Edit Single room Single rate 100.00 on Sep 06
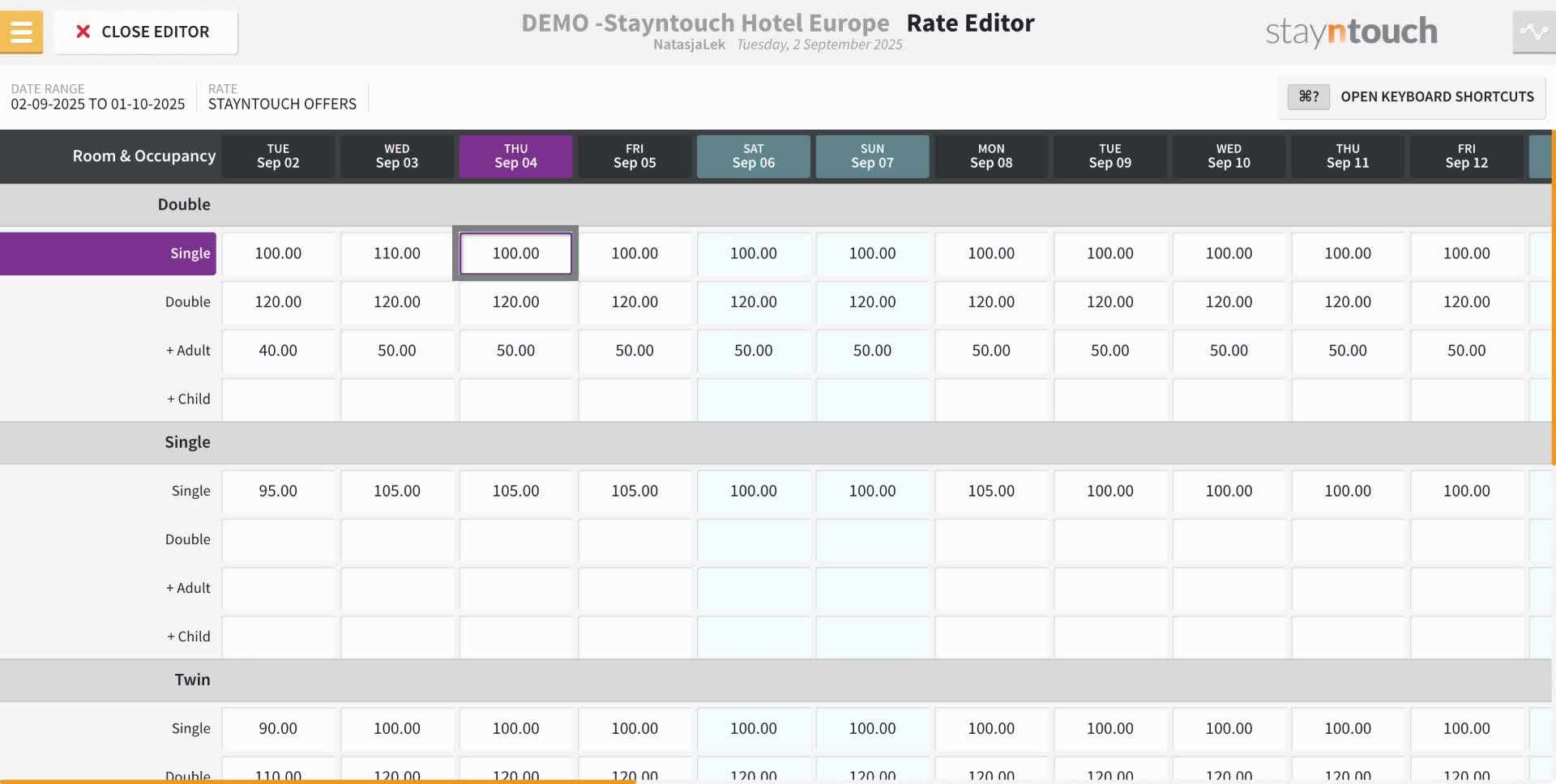 pos(754,491)
